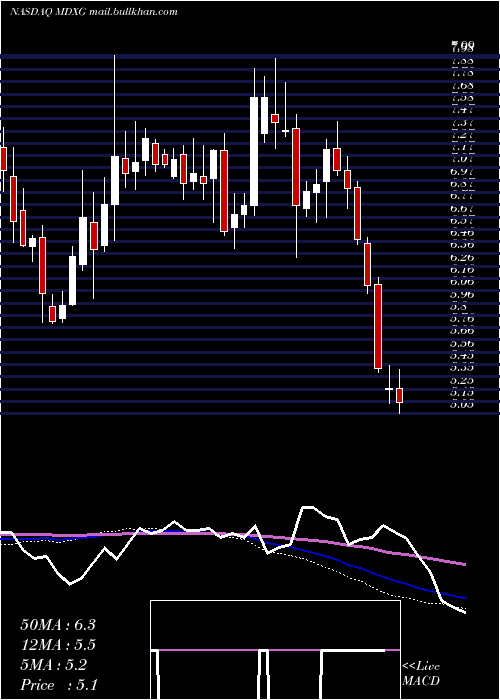The width and height of the screenshot is (500, 700).
Task: Click the 6.97 price axis label
Action: point(462,172)
